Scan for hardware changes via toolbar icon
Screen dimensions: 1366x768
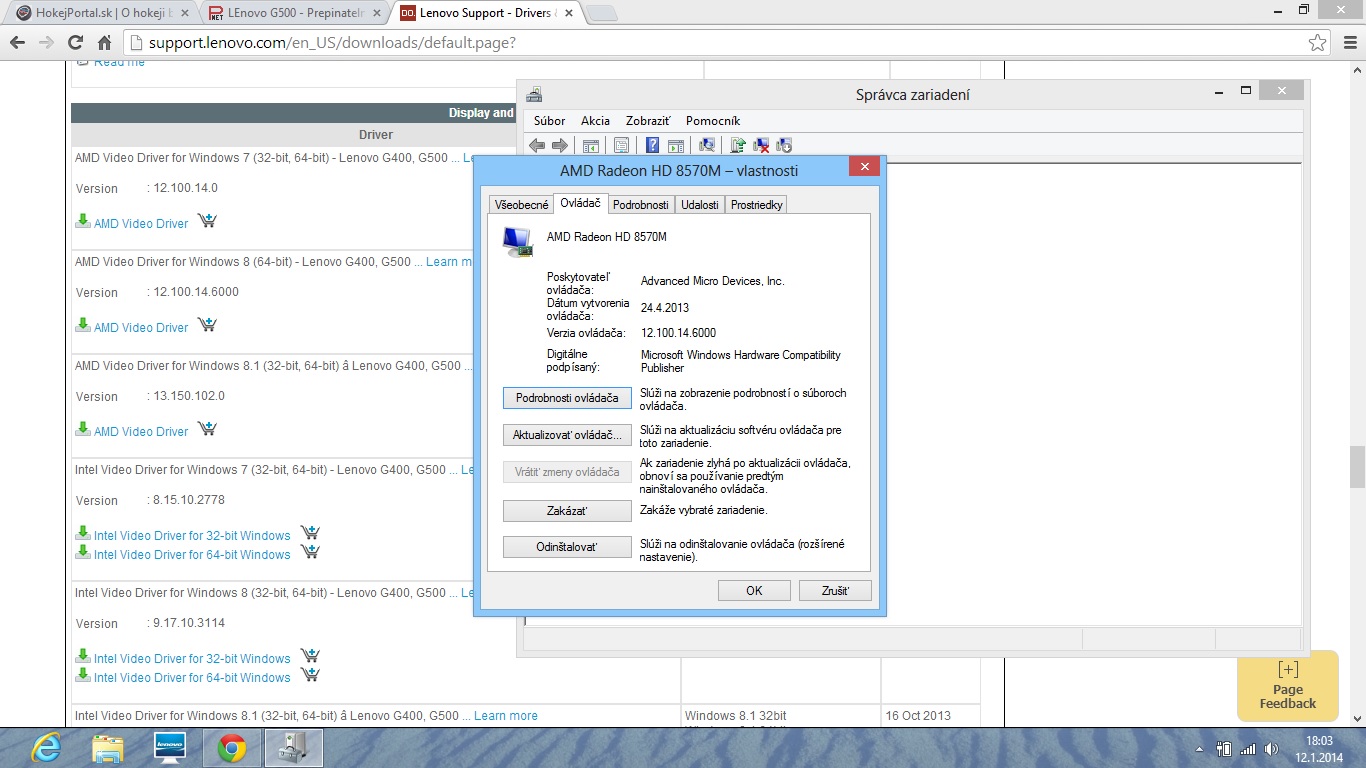click(x=707, y=145)
